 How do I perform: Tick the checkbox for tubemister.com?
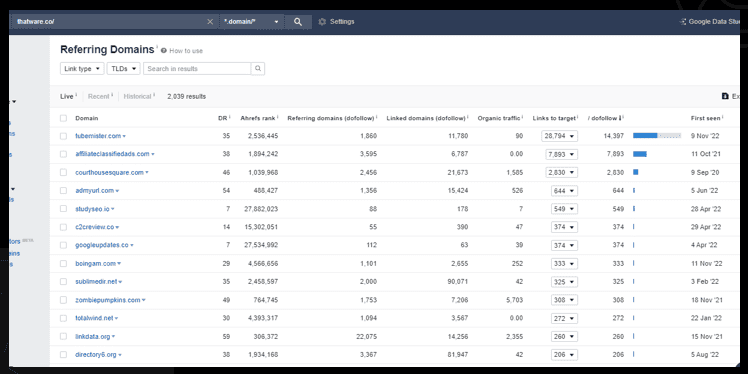[x=63, y=136]
